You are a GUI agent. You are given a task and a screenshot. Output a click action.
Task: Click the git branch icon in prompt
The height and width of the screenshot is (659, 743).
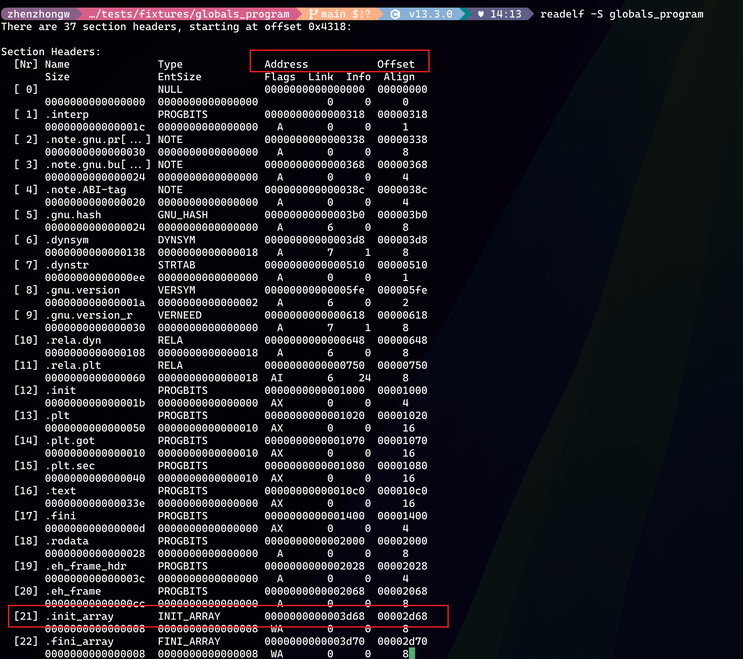(x=311, y=14)
